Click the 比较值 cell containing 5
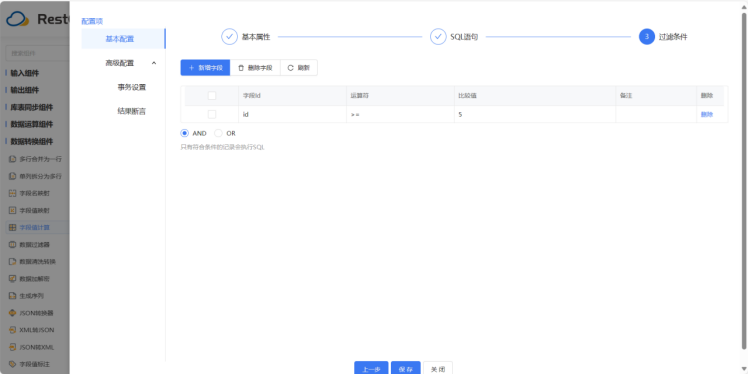Image resolution: width=748 pixels, height=374 pixels. (535, 114)
